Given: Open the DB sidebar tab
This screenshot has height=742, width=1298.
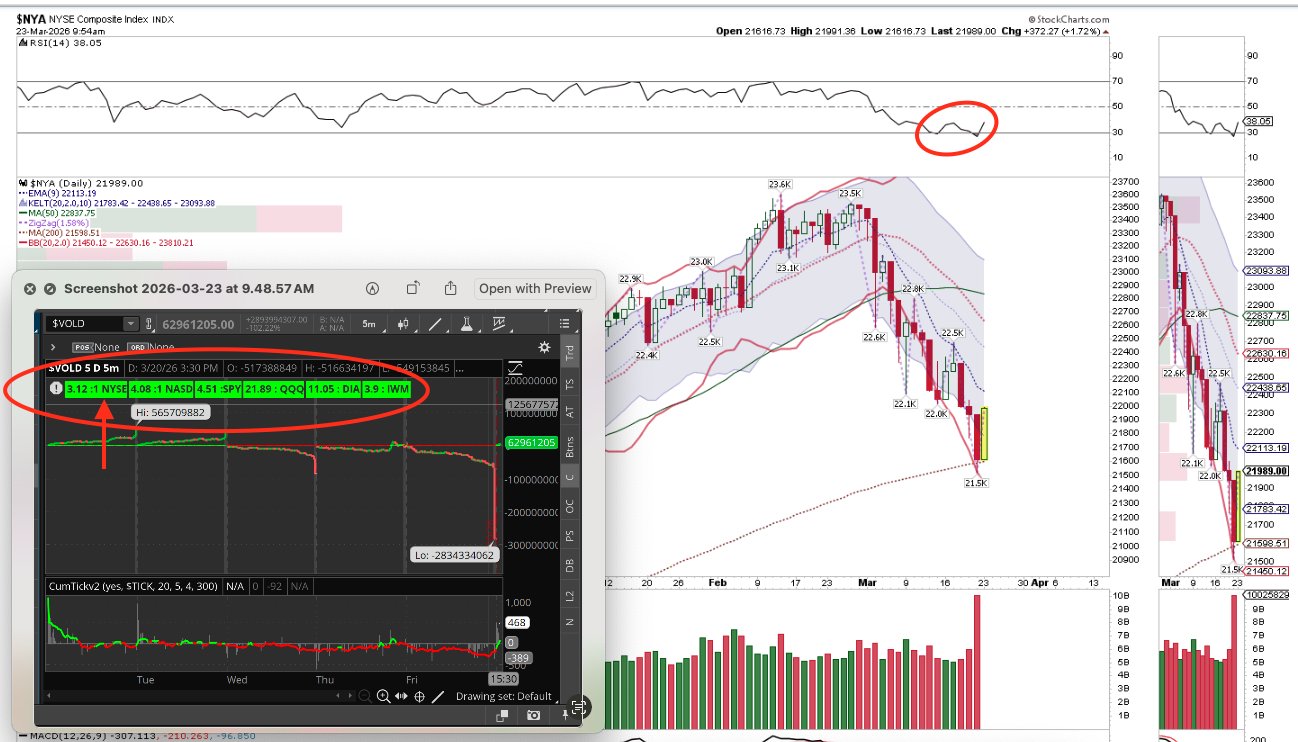Looking at the screenshot, I should [x=570, y=566].
